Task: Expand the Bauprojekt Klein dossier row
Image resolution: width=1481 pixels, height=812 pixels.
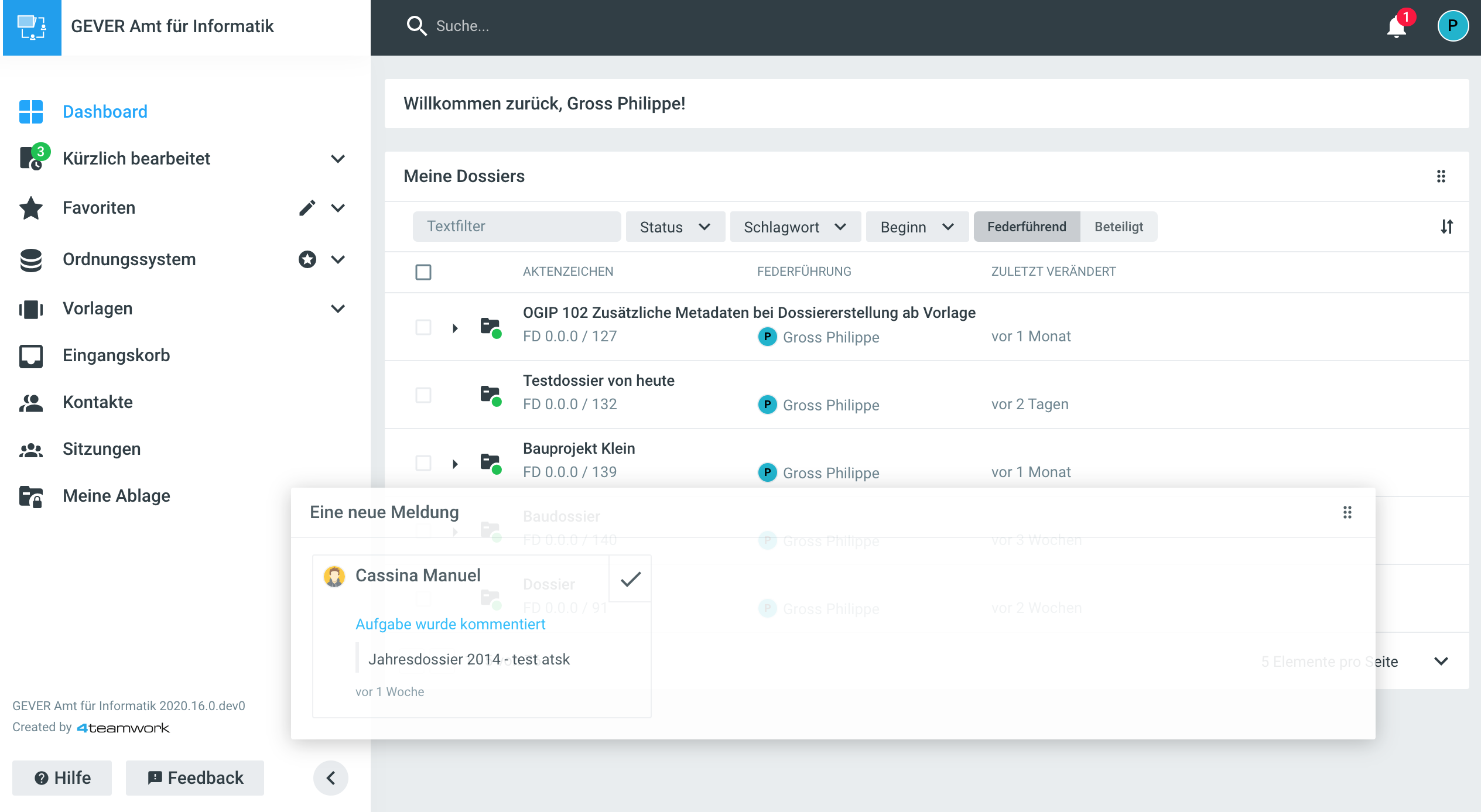Action: click(x=455, y=464)
